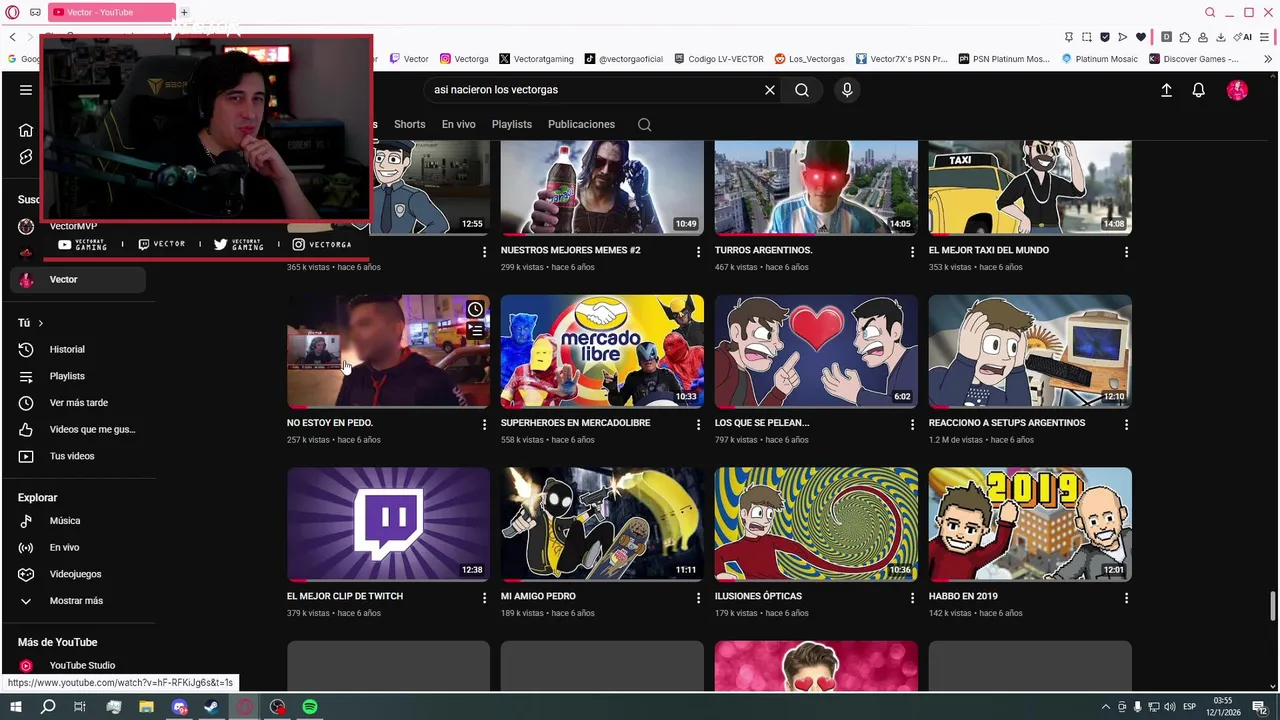1280x720 pixels.
Task: Open Videojuegos under Explorar
Action: (x=77, y=574)
